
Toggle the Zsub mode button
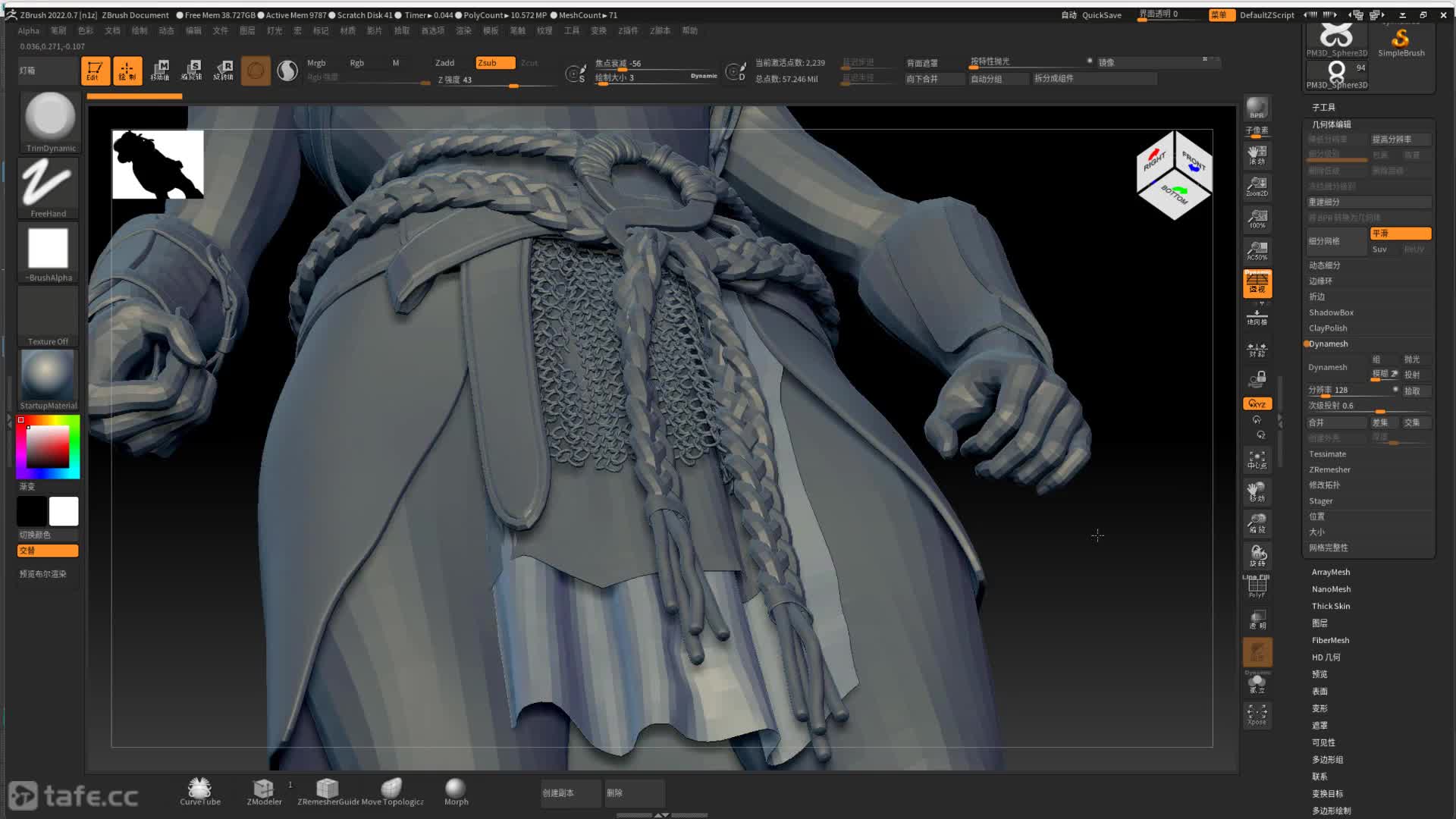[x=494, y=63]
